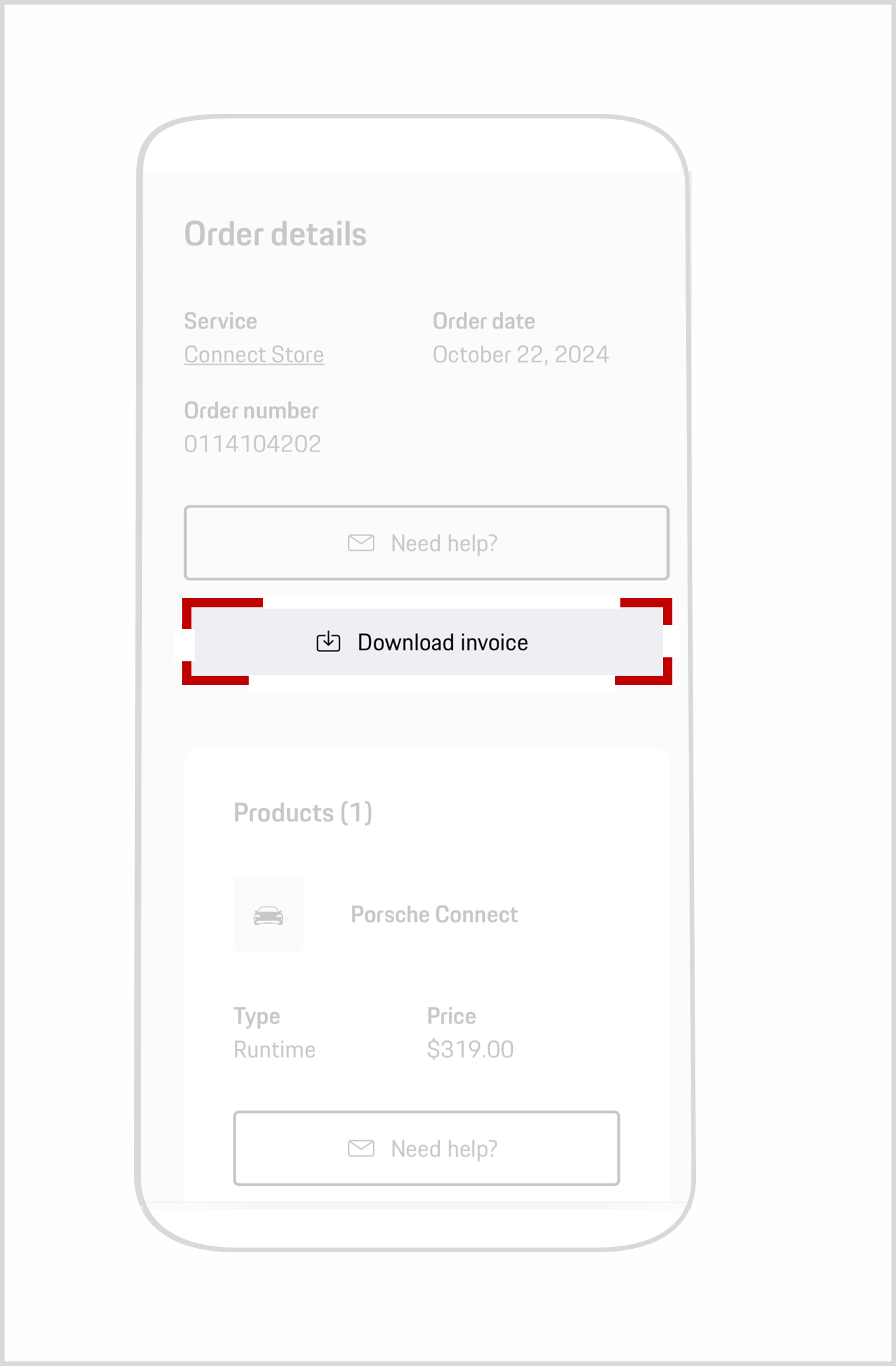The image size is (896, 1366).
Task: Select the Porsche Connect product name
Action: tap(434, 915)
